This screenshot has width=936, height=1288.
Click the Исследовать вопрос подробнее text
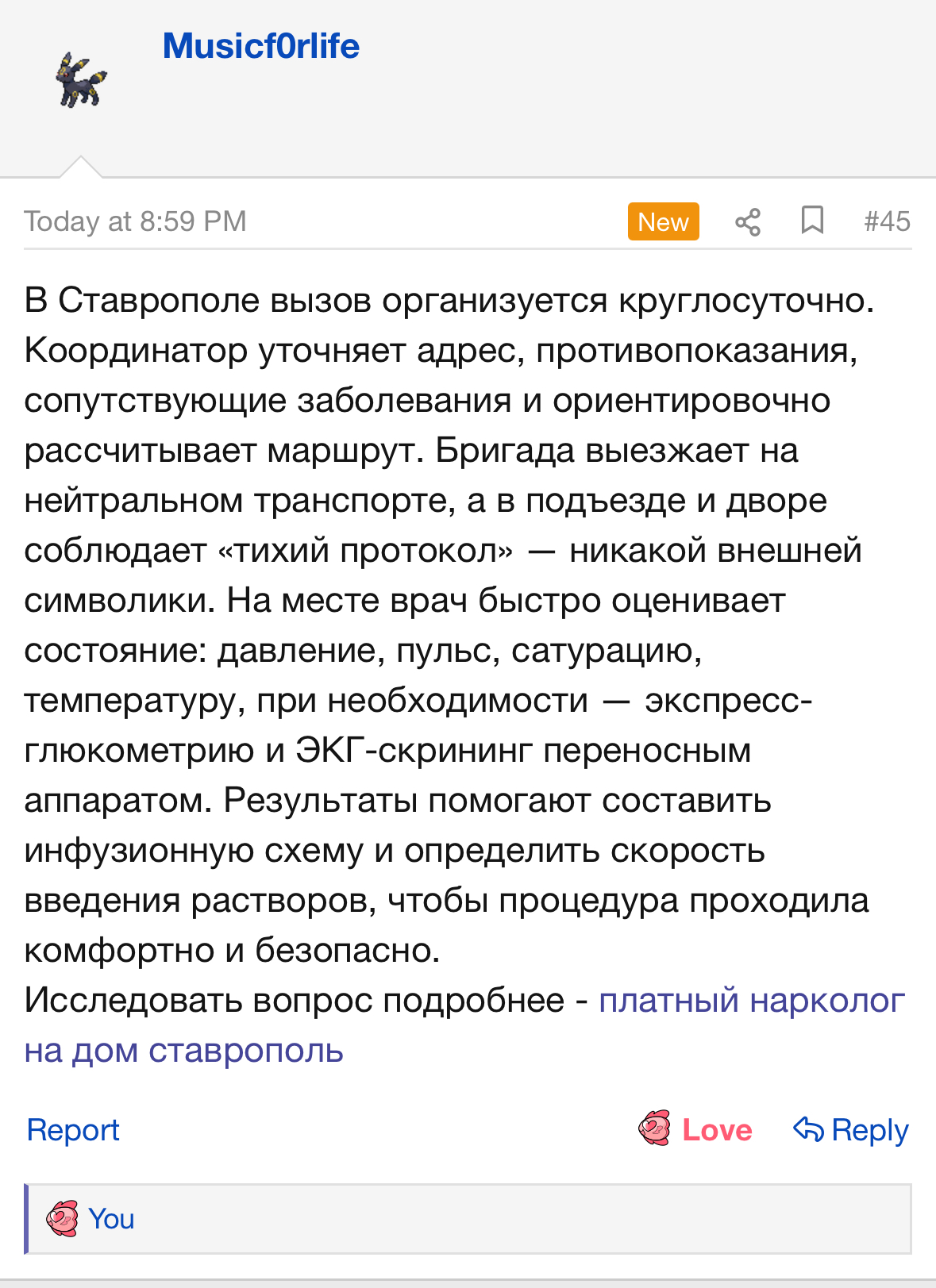[294, 1001]
